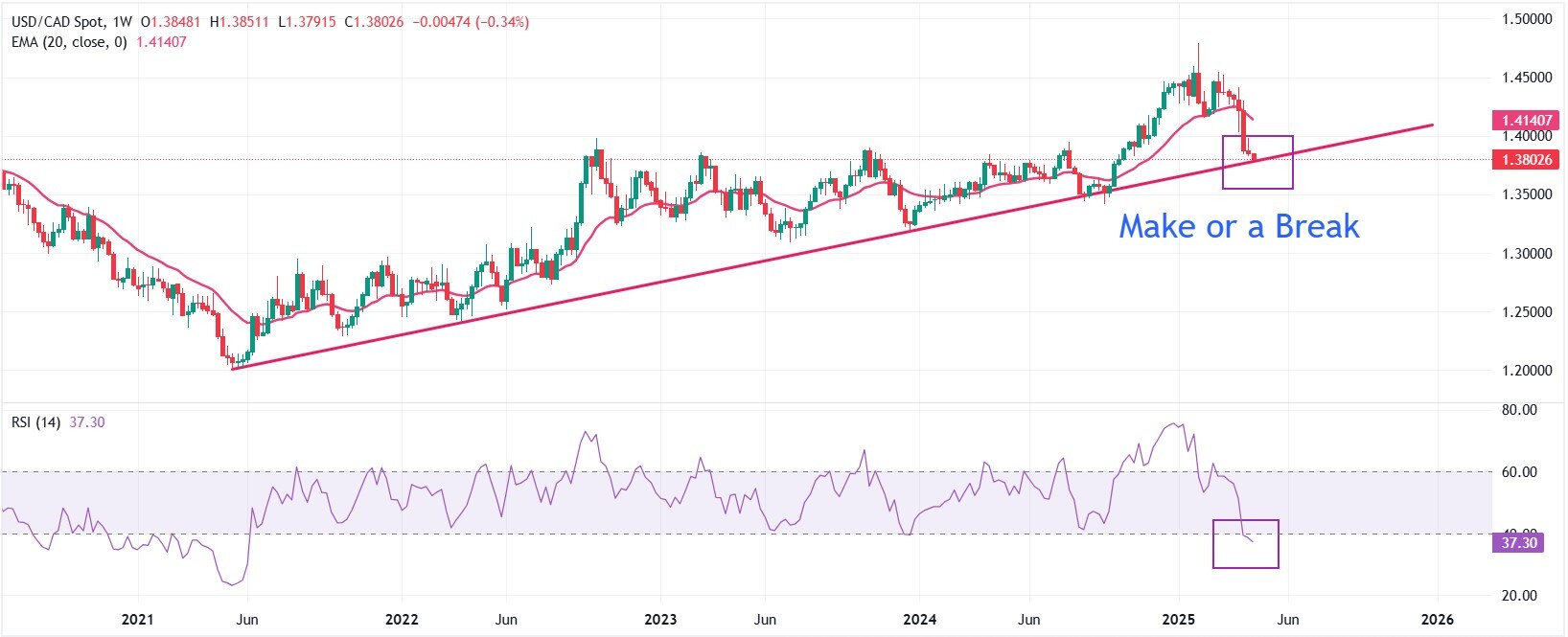Select the "Make or a Break" text annotation
This screenshot has height=637, width=1568.
(1238, 226)
